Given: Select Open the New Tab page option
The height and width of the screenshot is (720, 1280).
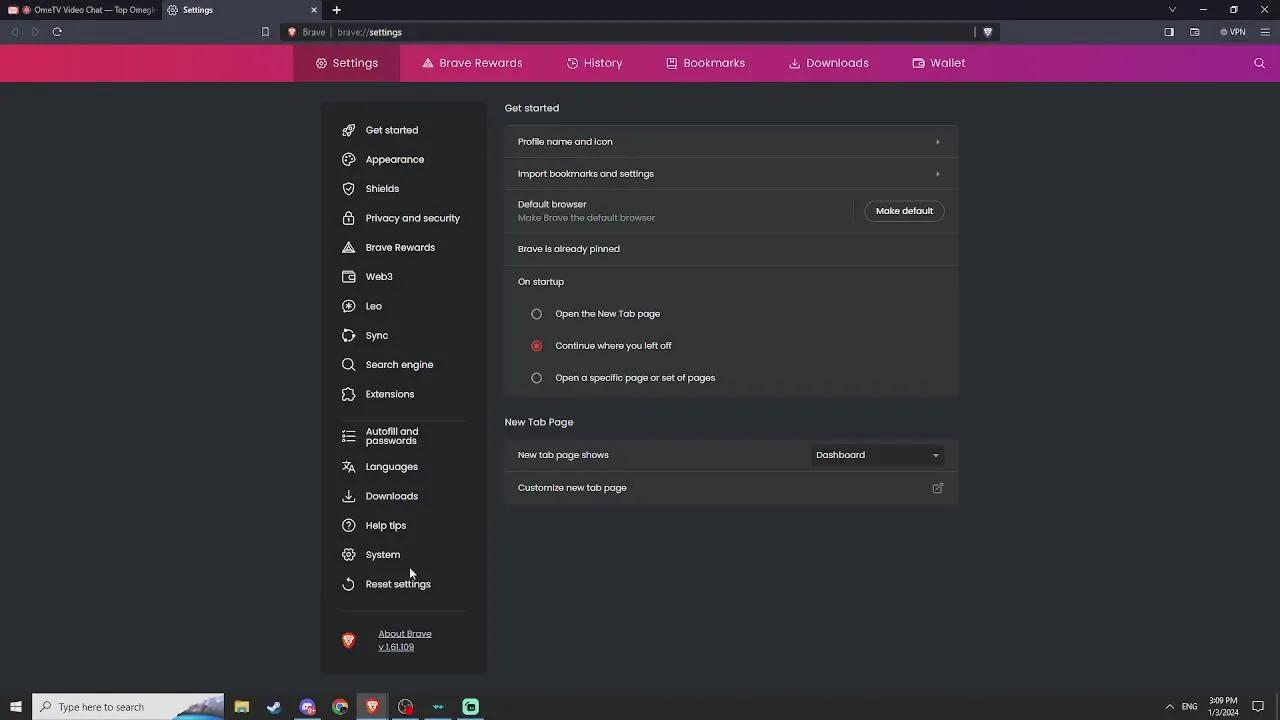Looking at the screenshot, I should point(537,314).
